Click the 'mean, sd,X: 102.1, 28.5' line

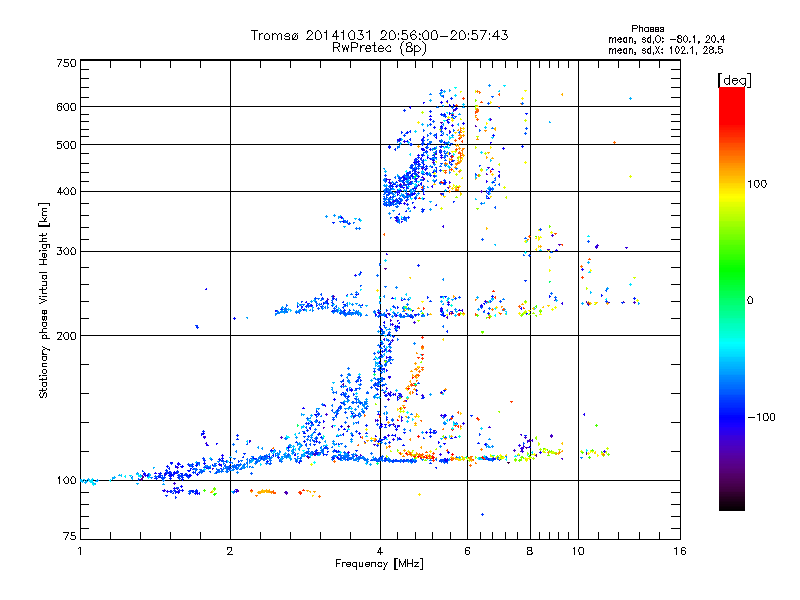coord(665,50)
